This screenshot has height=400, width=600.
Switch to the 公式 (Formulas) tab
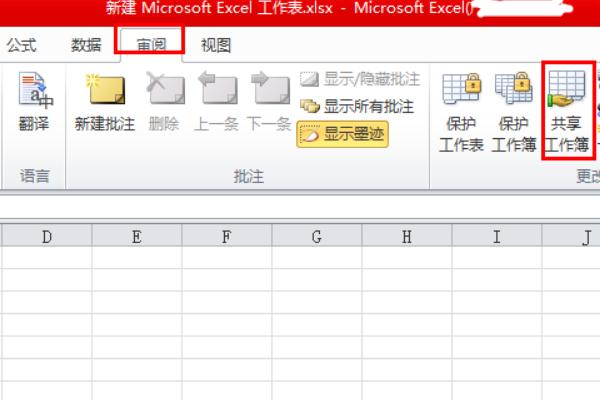pos(23,45)
